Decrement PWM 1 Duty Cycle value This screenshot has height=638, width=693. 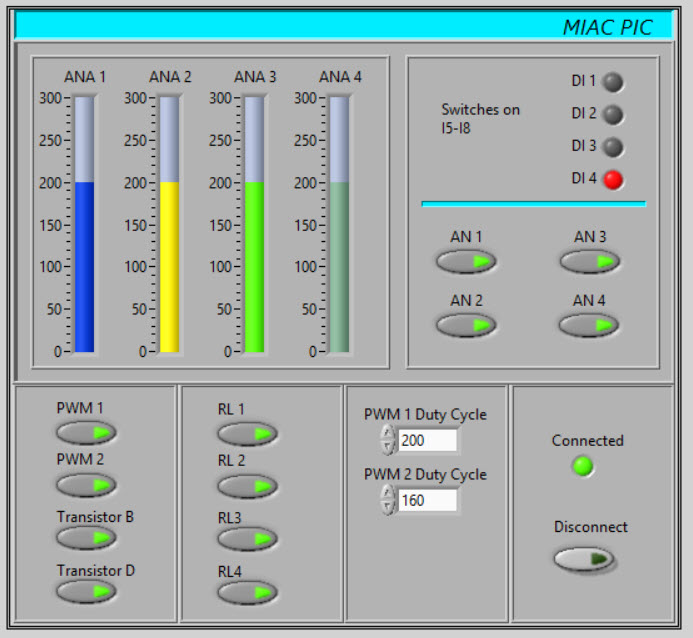pos(388,447)
